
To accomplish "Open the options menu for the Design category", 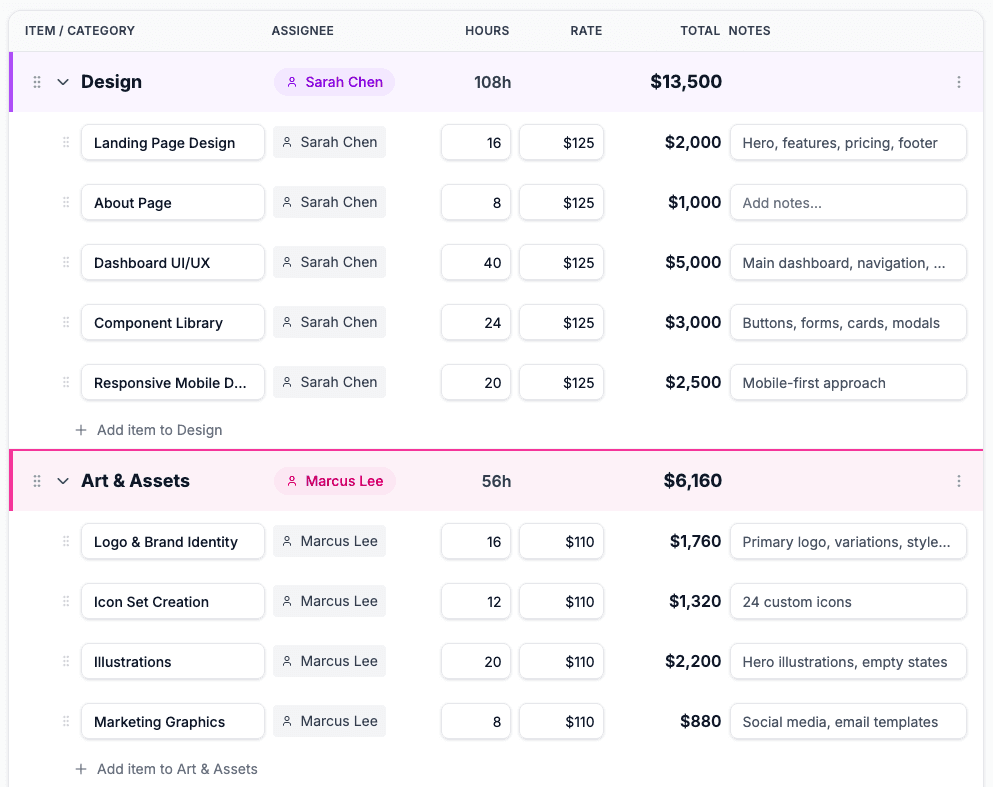I will click(x=959, y=82).
